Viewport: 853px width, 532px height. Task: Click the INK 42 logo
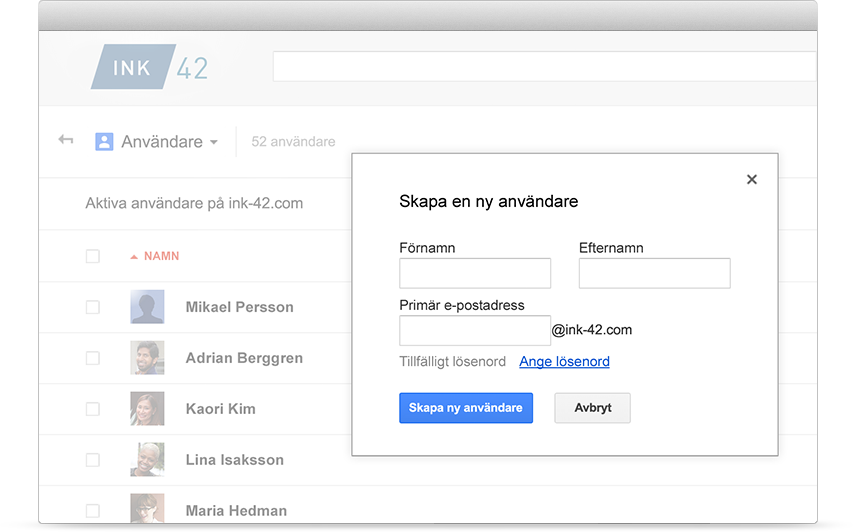point(150,67)
